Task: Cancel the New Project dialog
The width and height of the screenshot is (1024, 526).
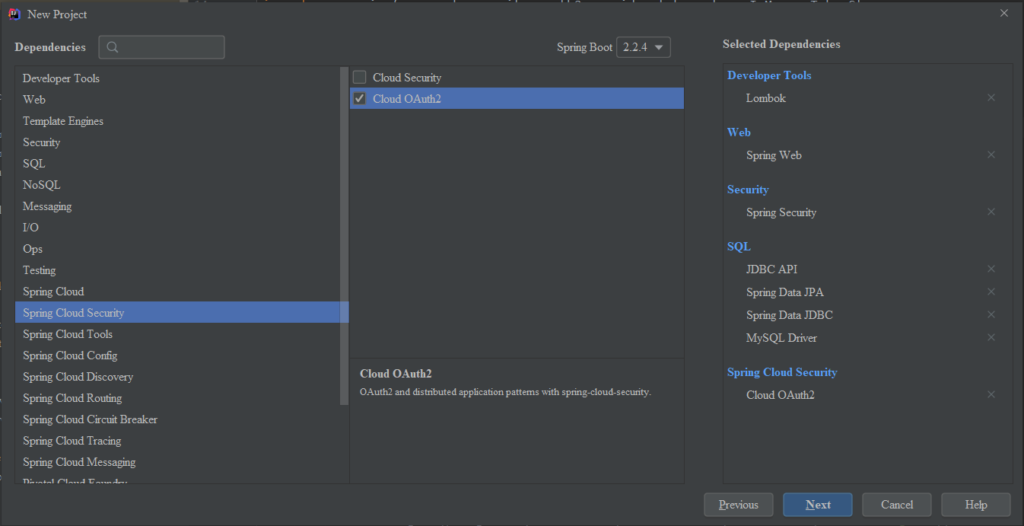Action: [x=897, y=504]
